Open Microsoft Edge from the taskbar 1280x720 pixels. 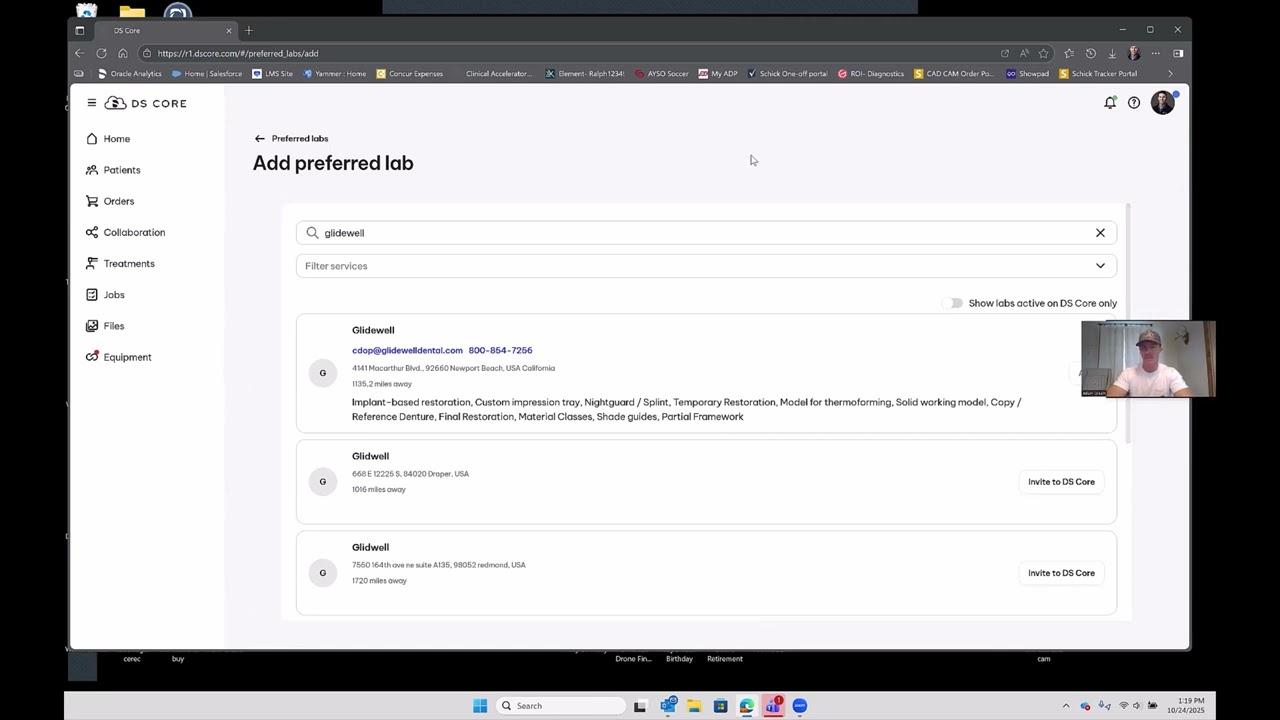coord(746,706)
